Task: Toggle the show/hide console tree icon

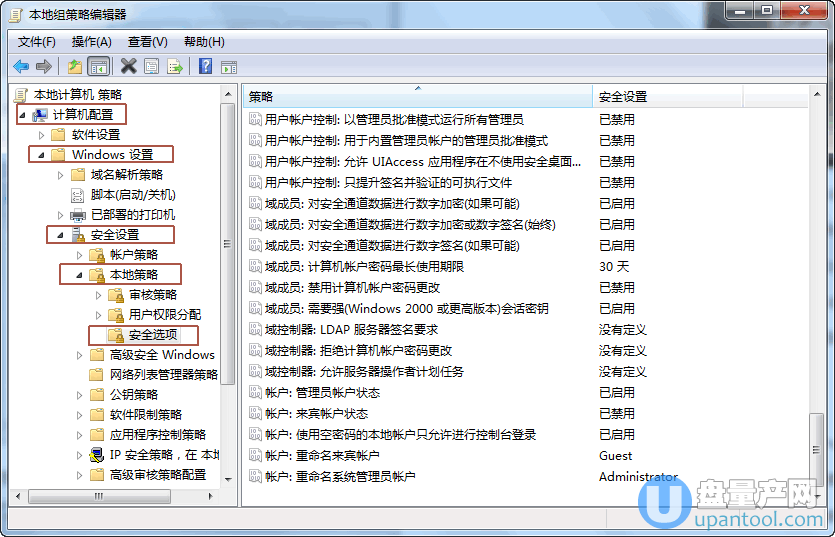Action: pos(98,67)
